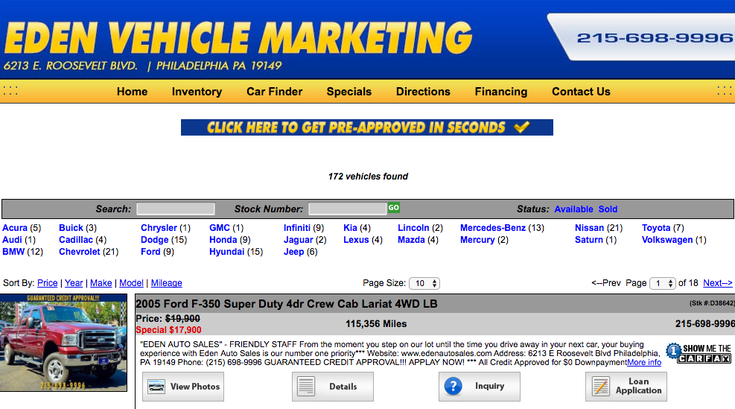Filter vehicles by Chrysler
Image resolution: width=735 pixels, height=409 pixels.
[x=159, y=228]
